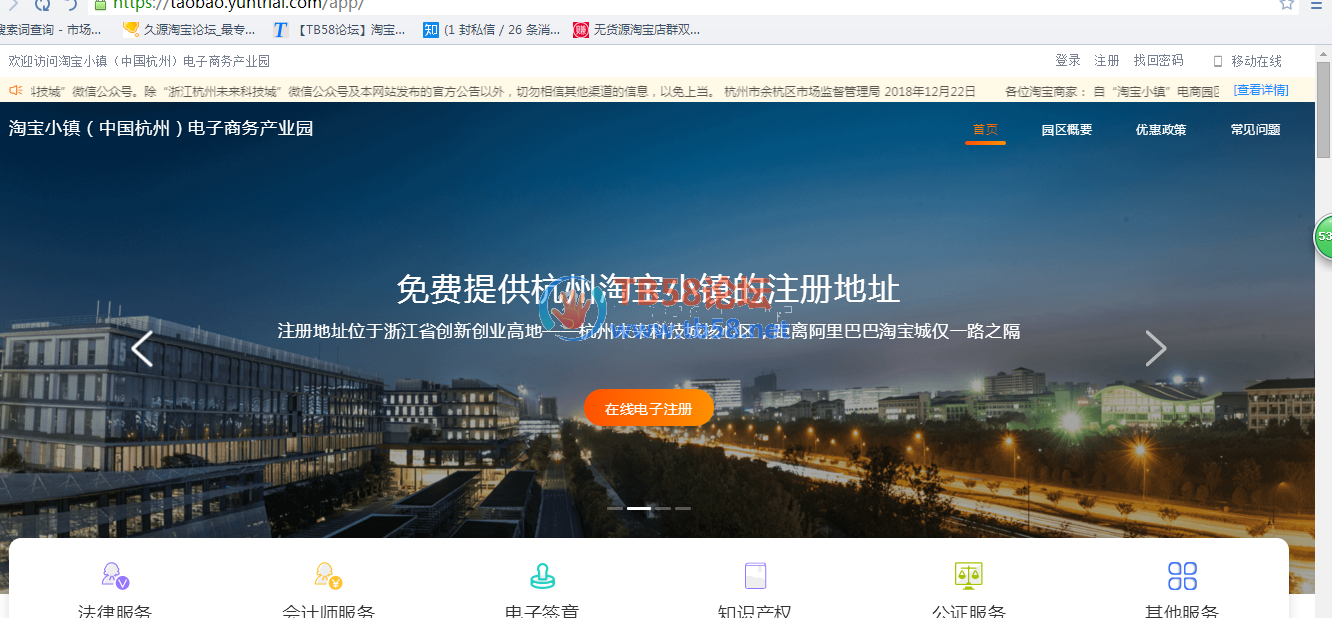The width and height of the screenshot is (1332, 618).
Task: Click the 知识产权 label
Action: (x=755, y=611)
